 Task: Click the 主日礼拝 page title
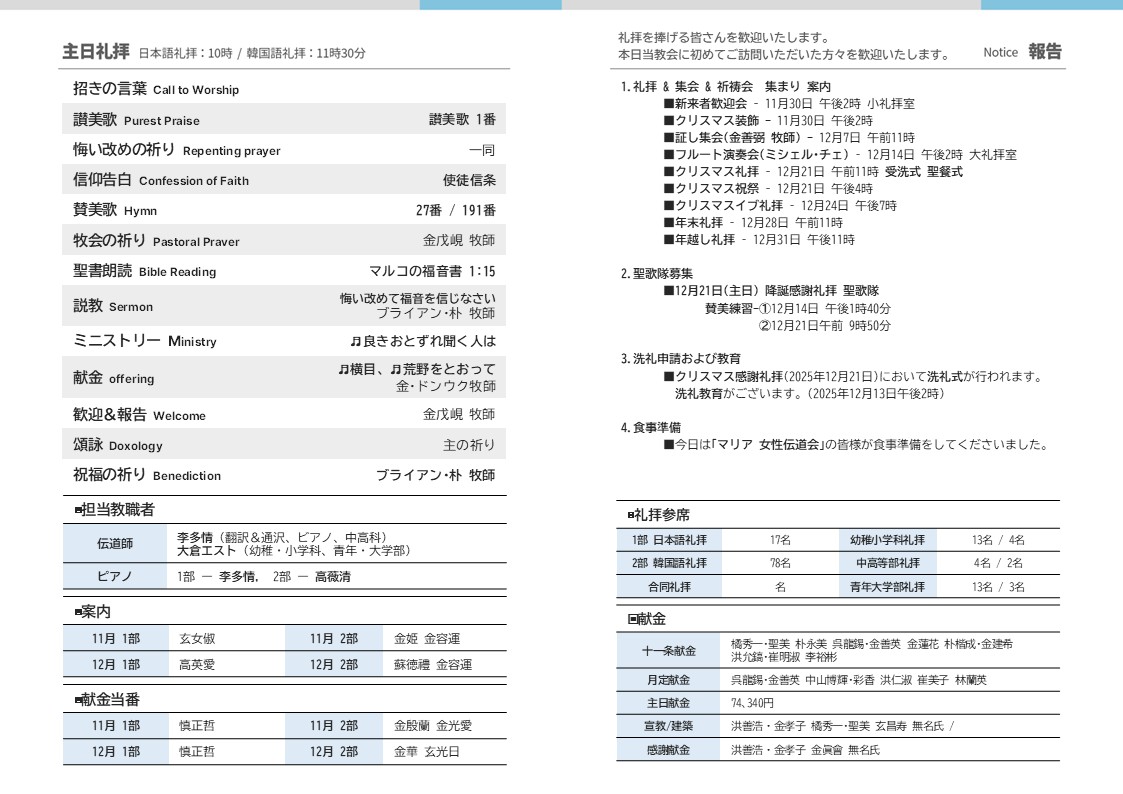point(96,51)
